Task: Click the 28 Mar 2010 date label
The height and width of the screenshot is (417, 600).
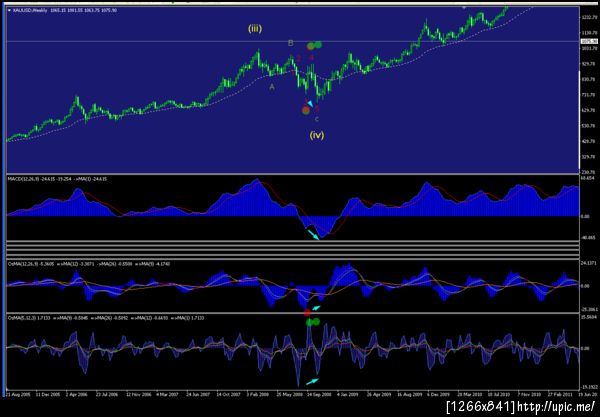Action: click(x=469, y=394)
